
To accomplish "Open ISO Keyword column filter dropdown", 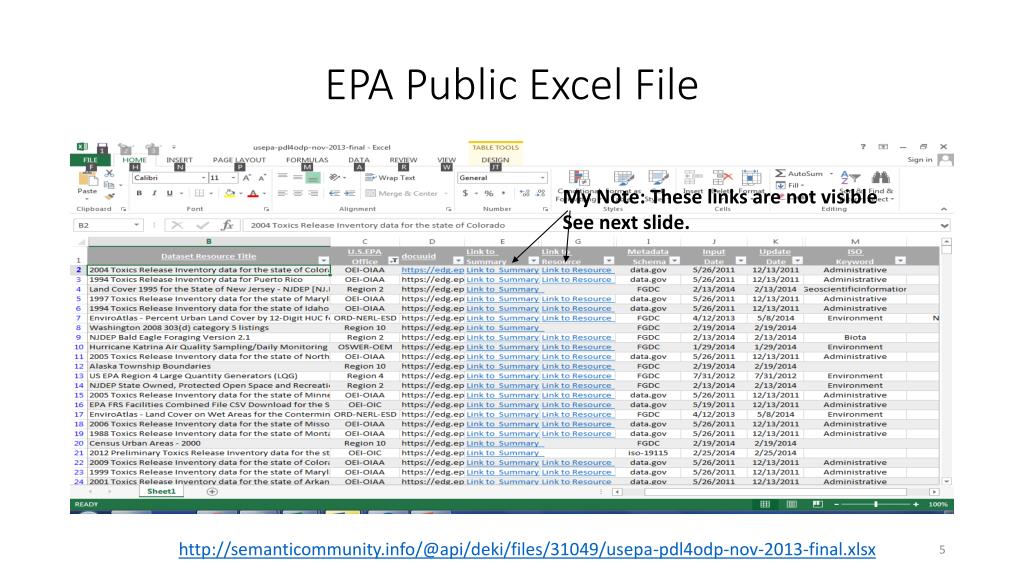I will 900,261.
